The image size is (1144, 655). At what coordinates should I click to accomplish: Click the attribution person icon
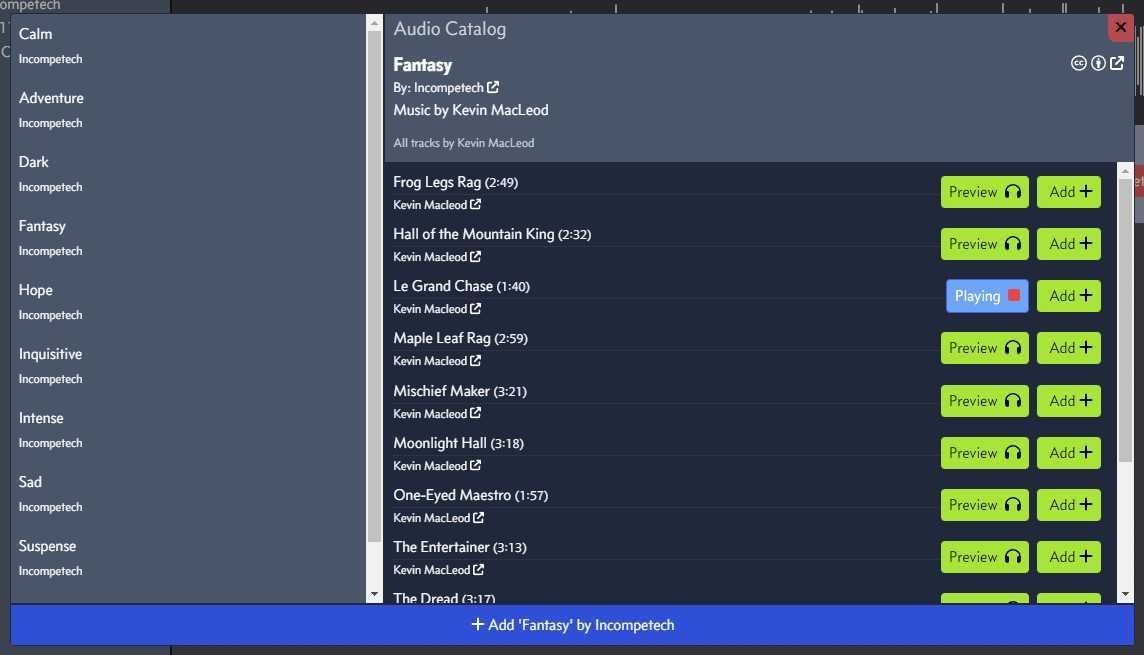(1098, 63)
